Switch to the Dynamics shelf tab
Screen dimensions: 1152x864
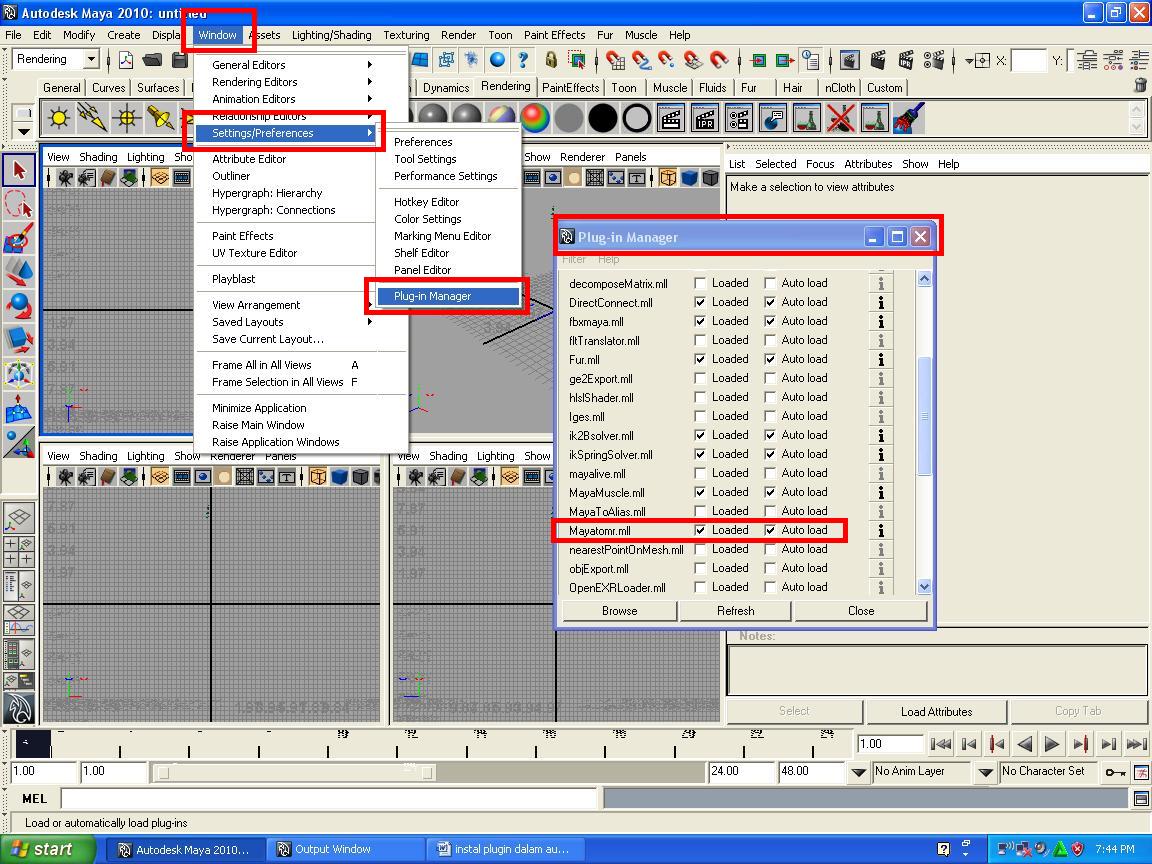444,87
